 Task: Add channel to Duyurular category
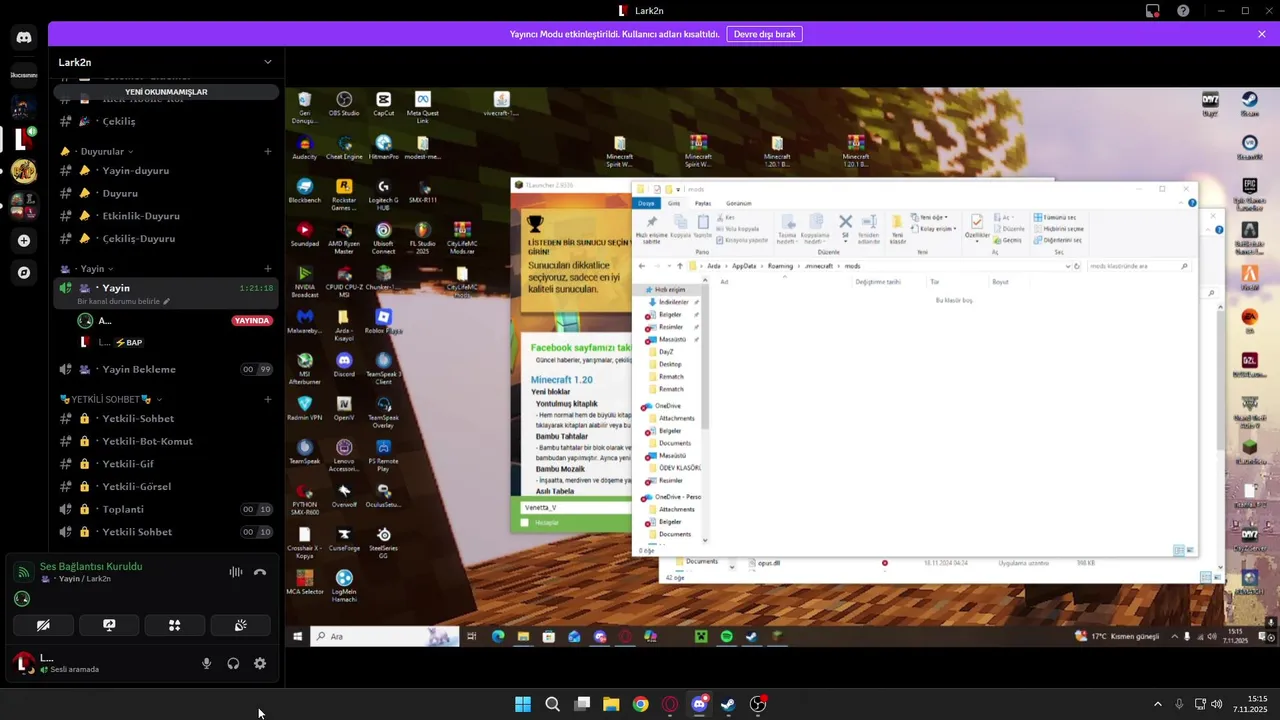pos(267,151)
